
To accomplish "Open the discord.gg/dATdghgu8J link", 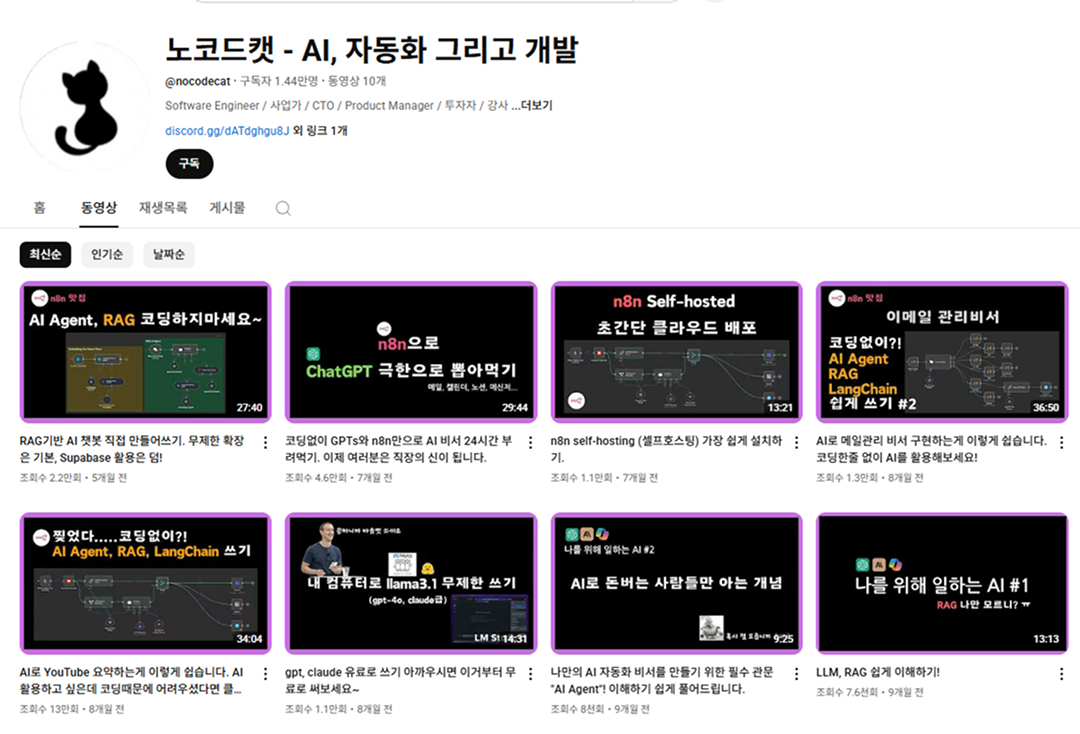I will coord(227,131).
